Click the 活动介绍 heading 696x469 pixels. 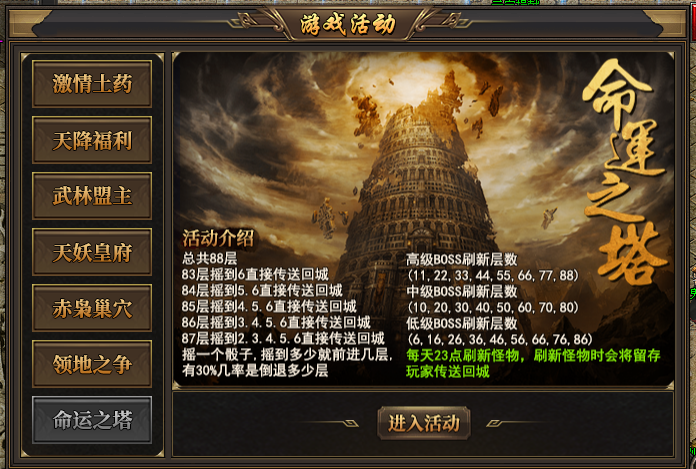pyautogui.click(x=218, y=238)
